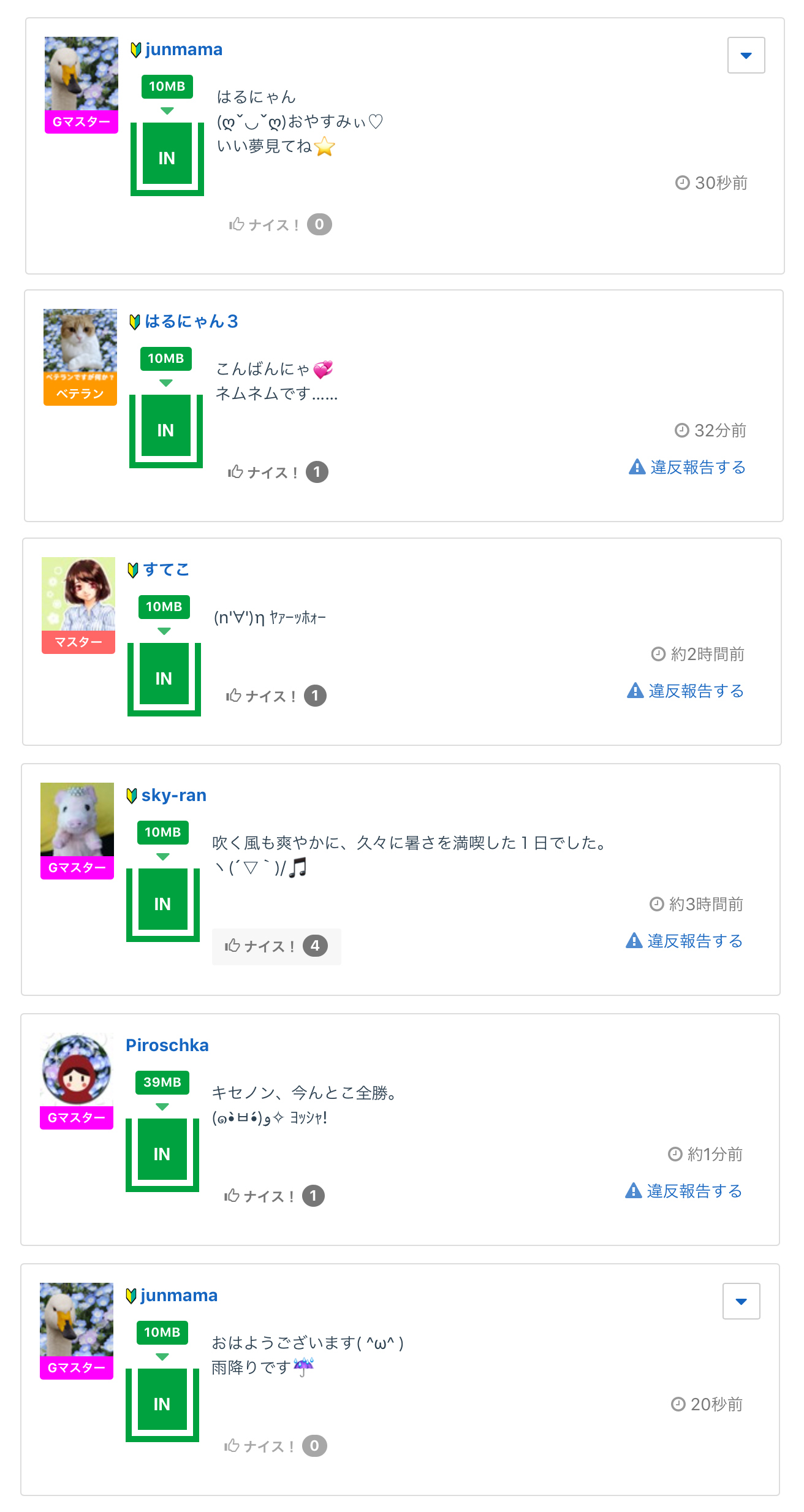Toggle ナイス on はるにゃん3's post

(x=278, y=473)
